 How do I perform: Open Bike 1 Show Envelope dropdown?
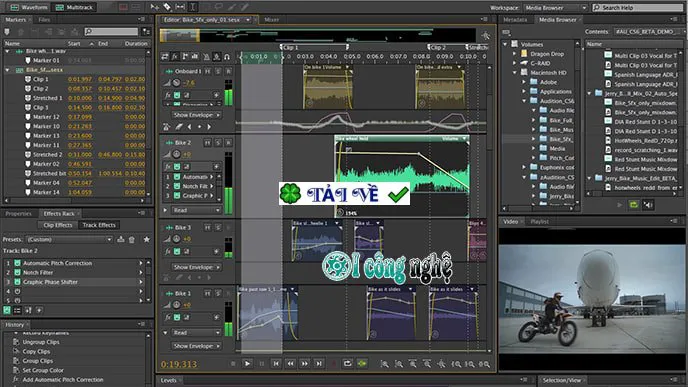pyautogui.click(x=196, y=346)
